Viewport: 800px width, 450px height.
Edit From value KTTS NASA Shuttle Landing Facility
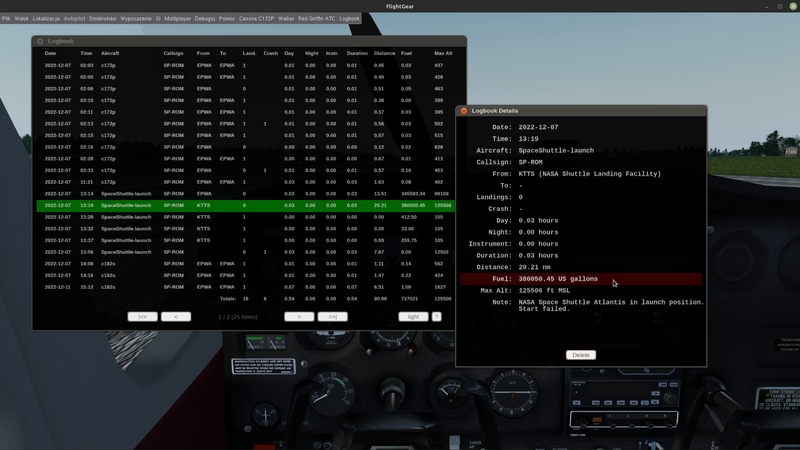click(x=590, y=174)
